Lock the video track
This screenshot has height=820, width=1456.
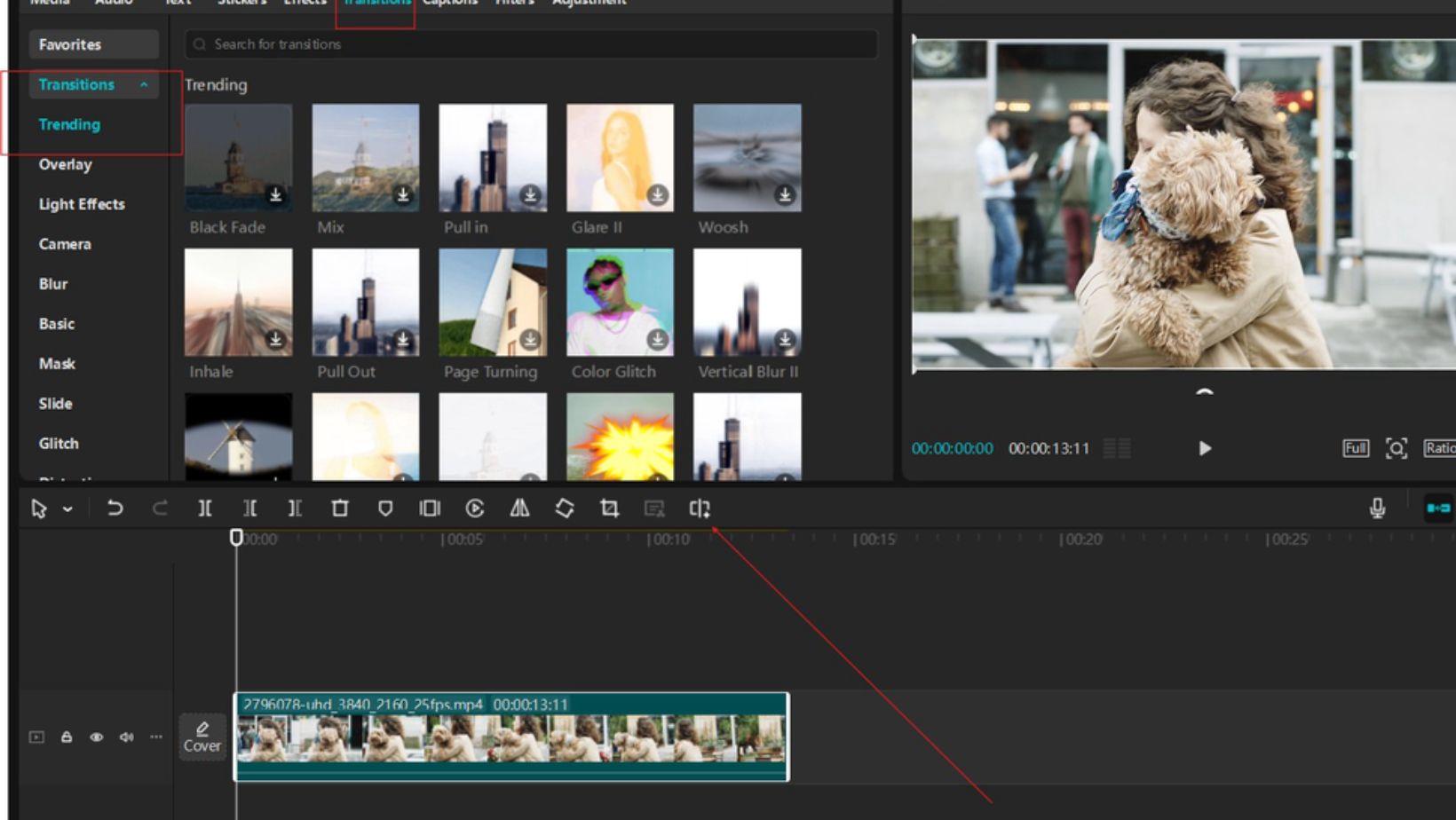pos(67,737)
